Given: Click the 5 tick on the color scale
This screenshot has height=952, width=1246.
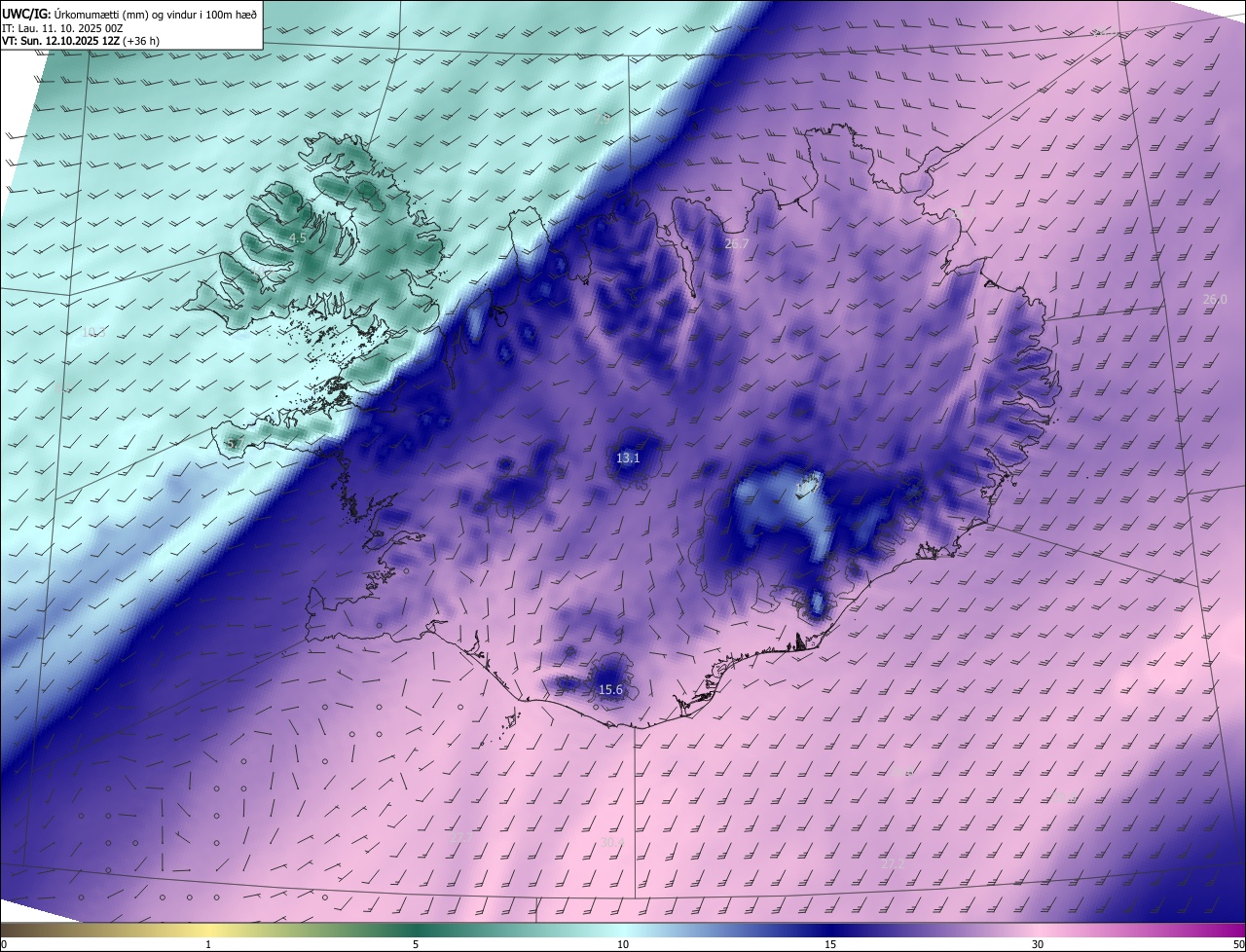Looking at the screenshot, I should tap(416, 944).
